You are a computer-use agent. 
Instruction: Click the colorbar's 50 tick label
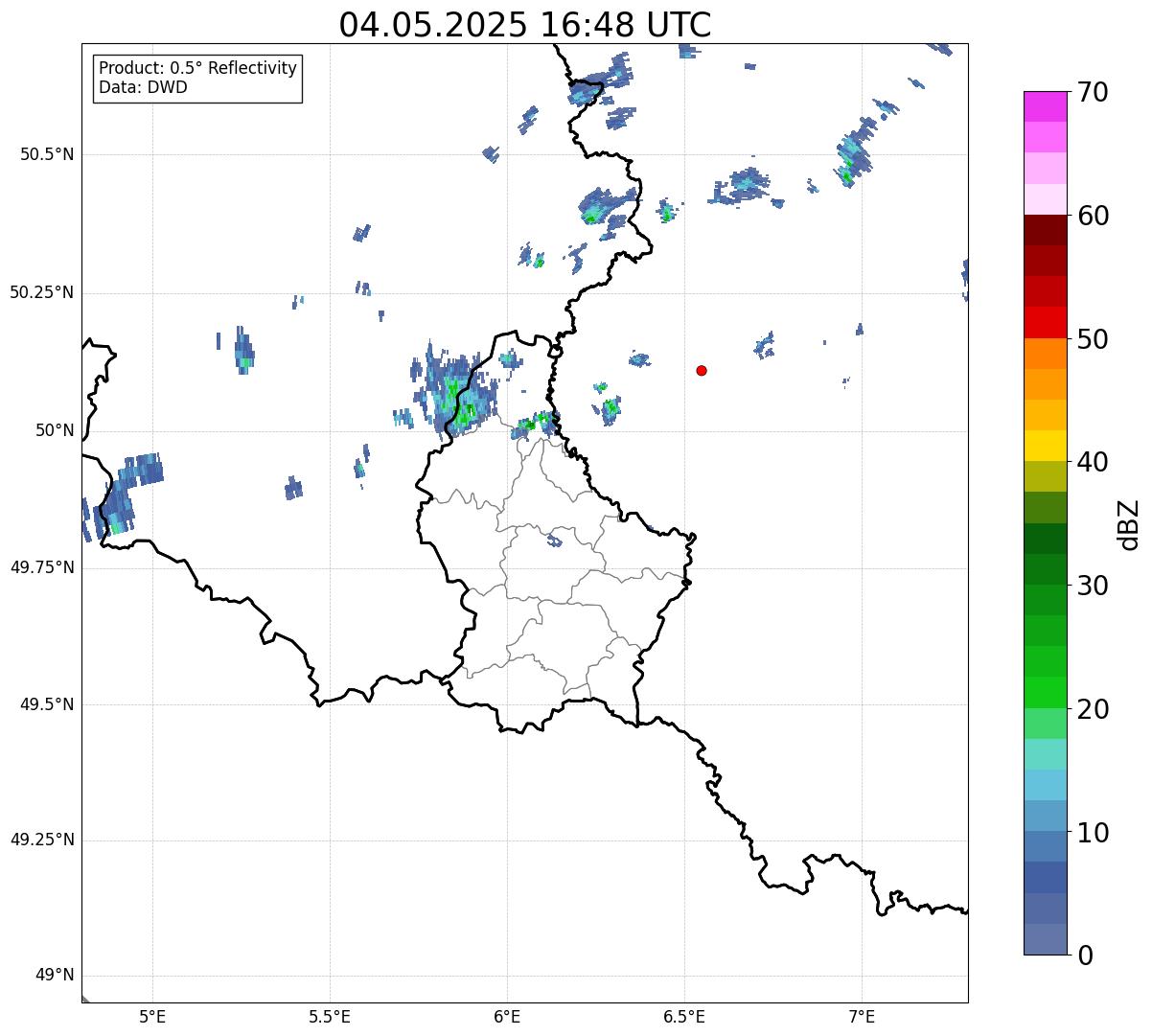1093,339
